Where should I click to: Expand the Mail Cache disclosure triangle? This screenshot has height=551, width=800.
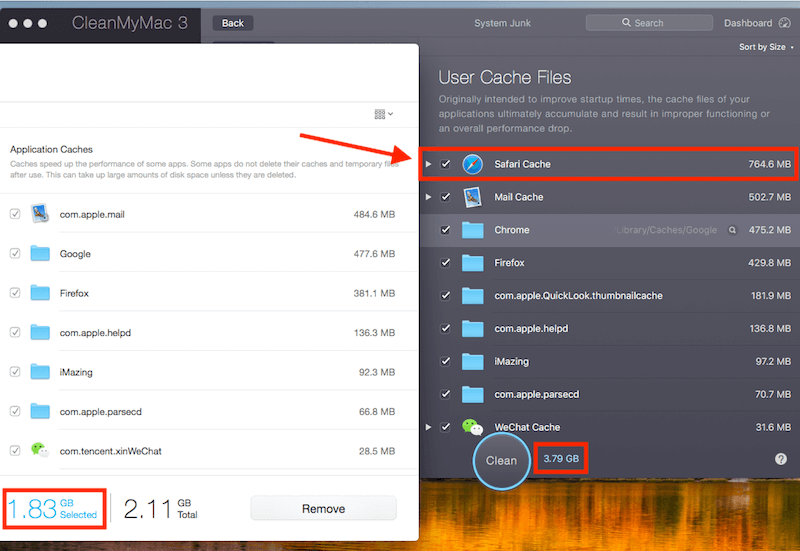point(429,197)
